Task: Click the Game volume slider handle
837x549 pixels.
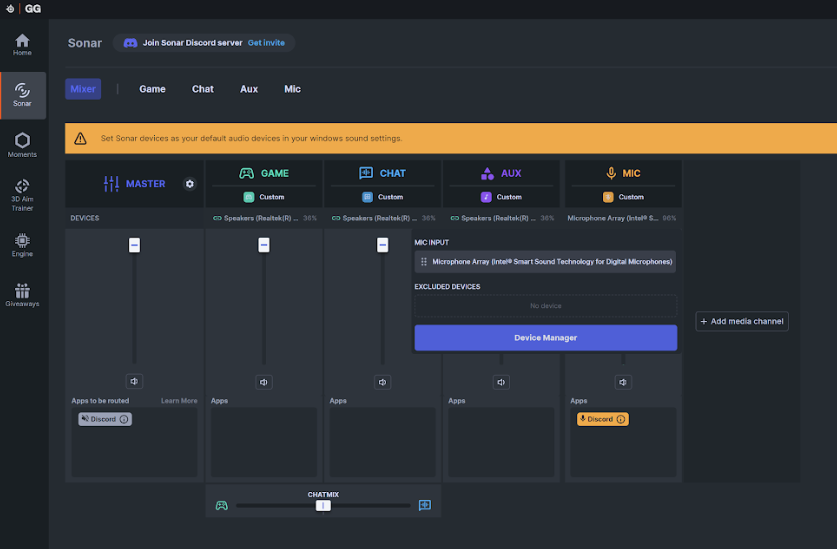Action: point(264,245)
